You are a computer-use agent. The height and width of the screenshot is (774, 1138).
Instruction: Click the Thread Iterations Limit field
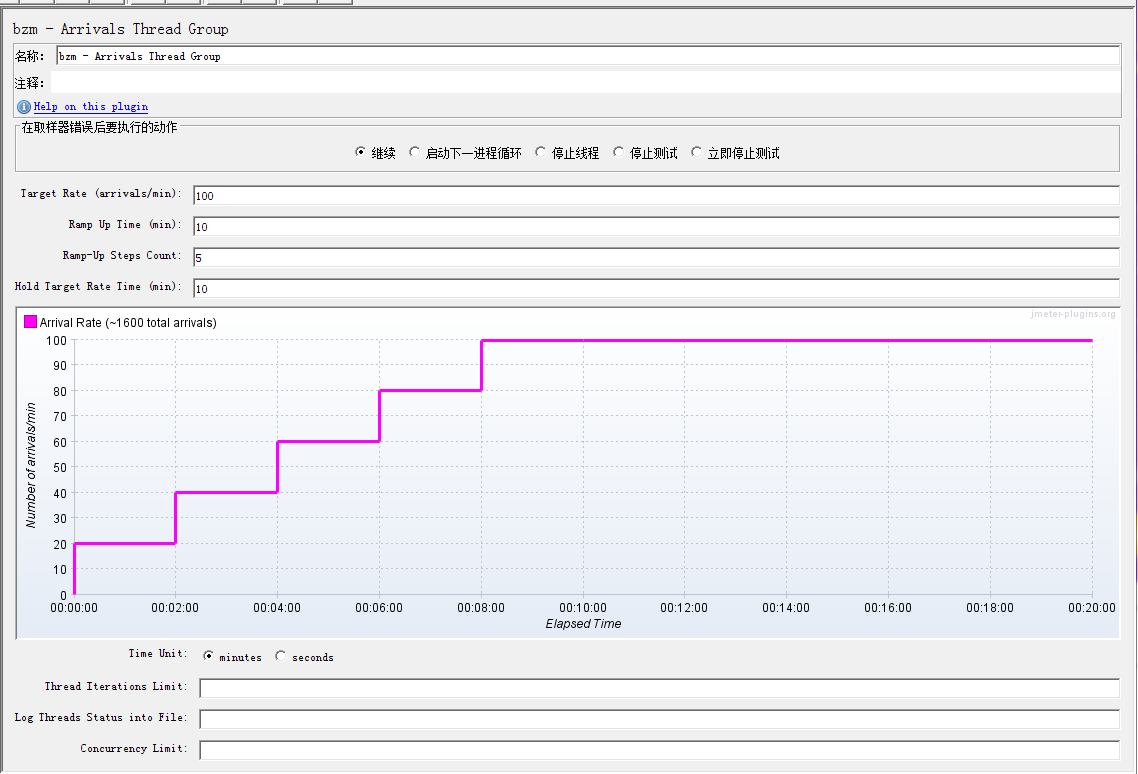pyautogui.click(x=659, y=688)
